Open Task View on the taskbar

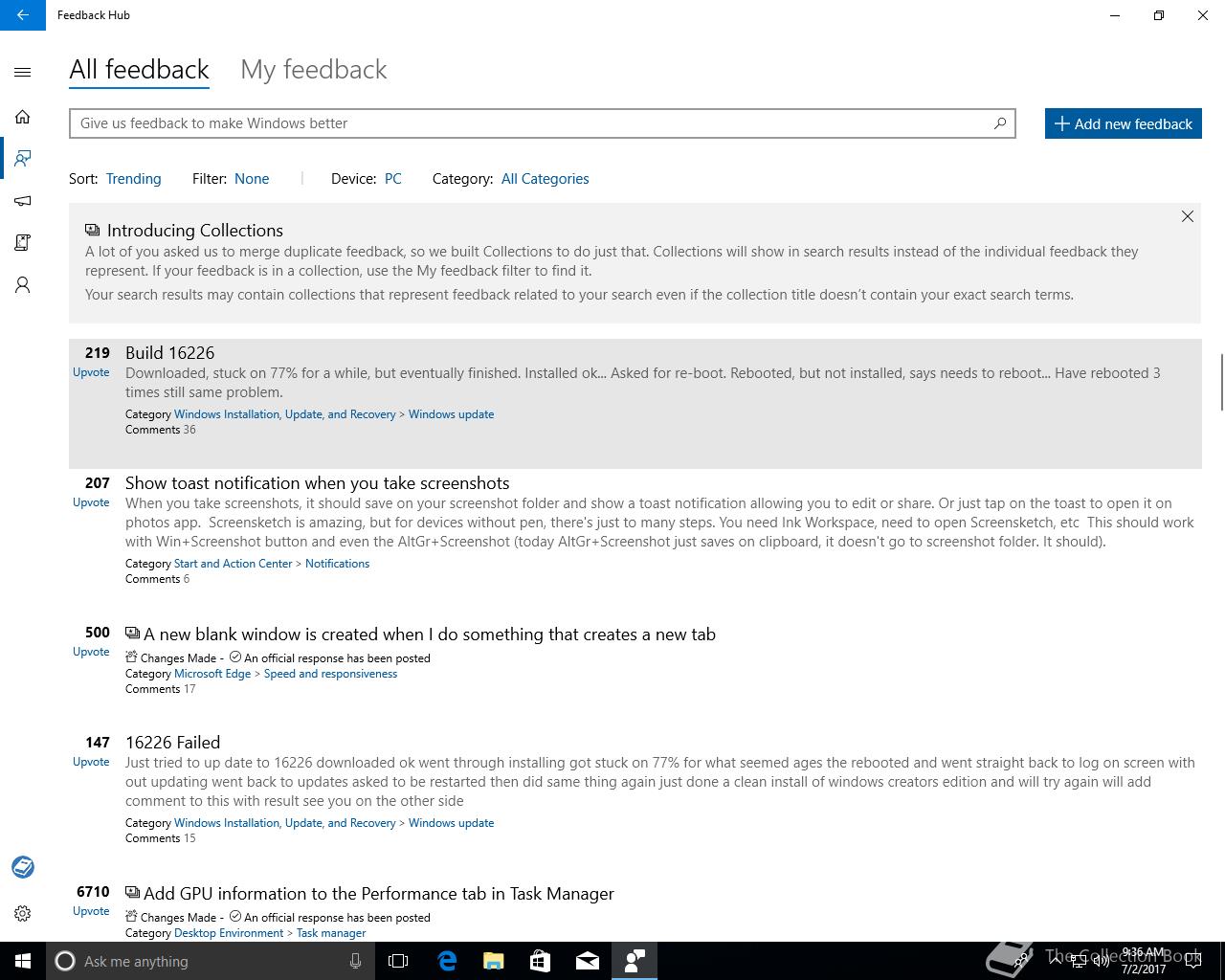tap(398, 961)
